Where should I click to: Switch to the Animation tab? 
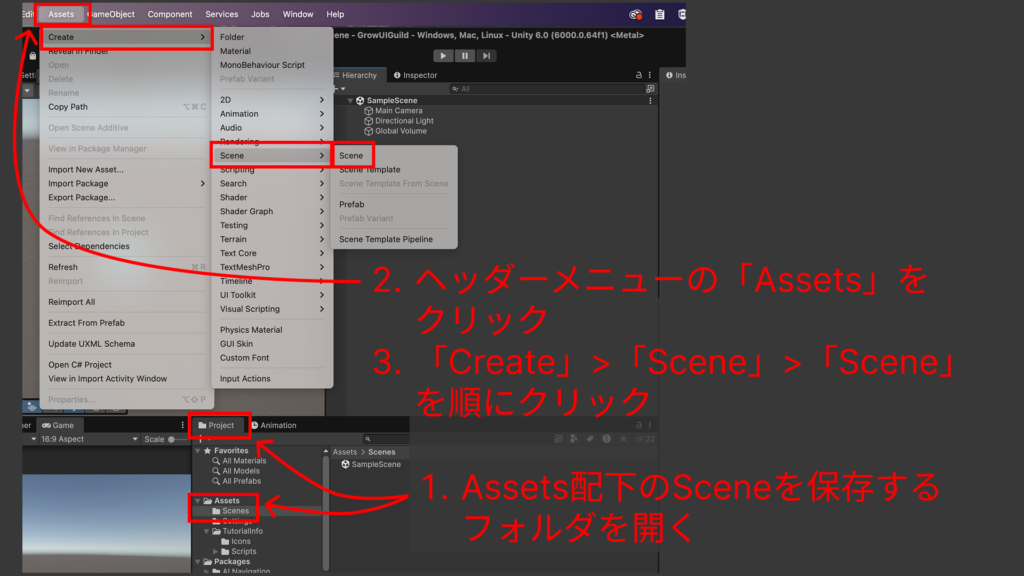273,425
